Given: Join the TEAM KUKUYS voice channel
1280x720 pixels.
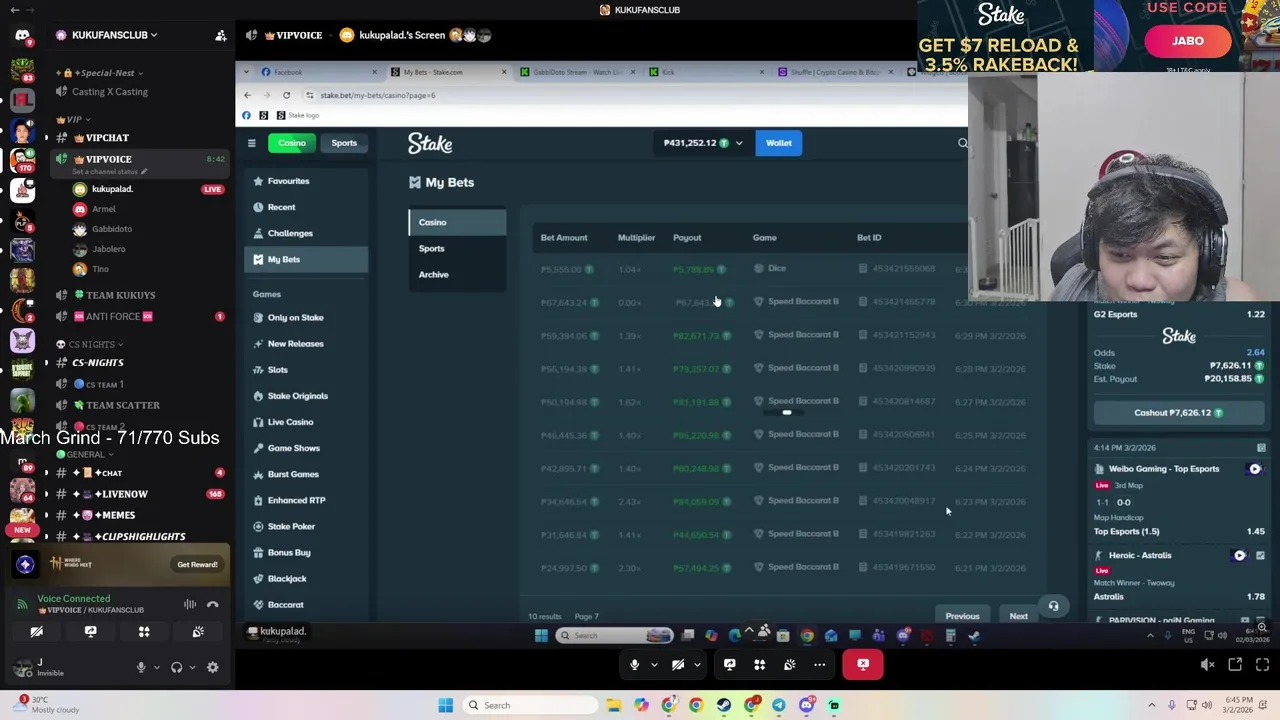Looking at the screenshot, I should coord(120,295).
